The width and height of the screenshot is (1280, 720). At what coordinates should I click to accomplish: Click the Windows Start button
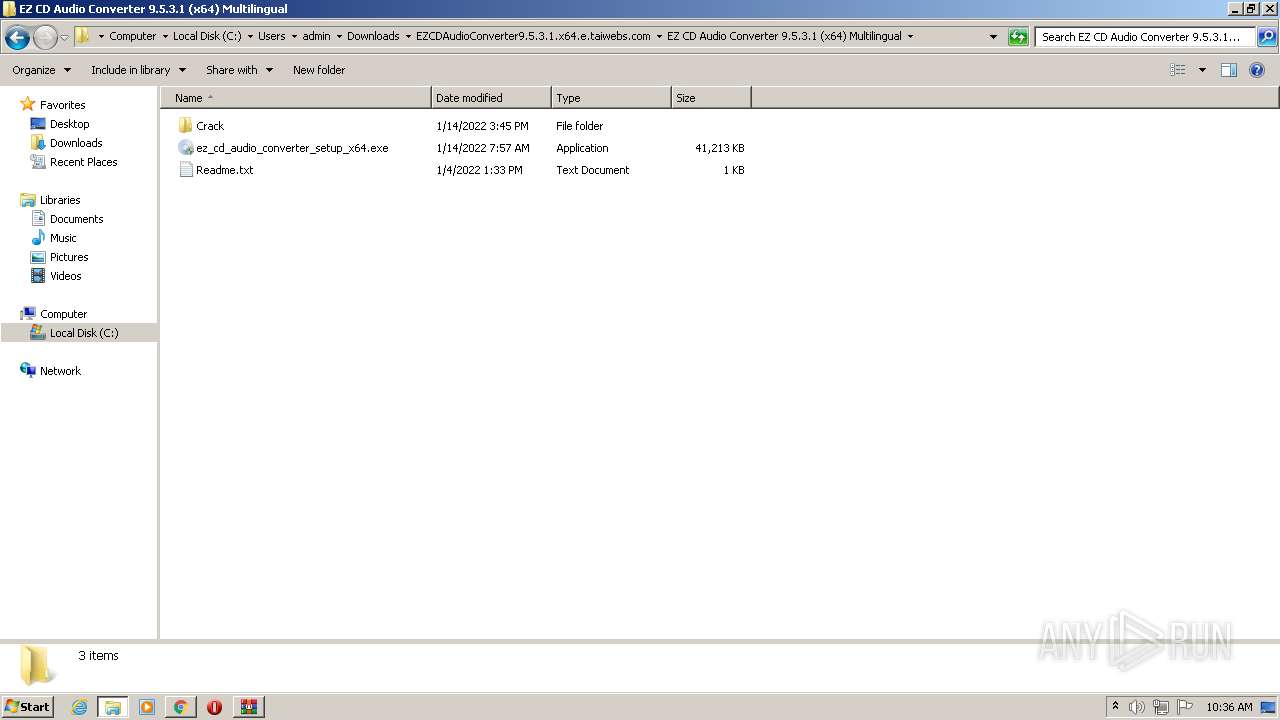point(28,706)
